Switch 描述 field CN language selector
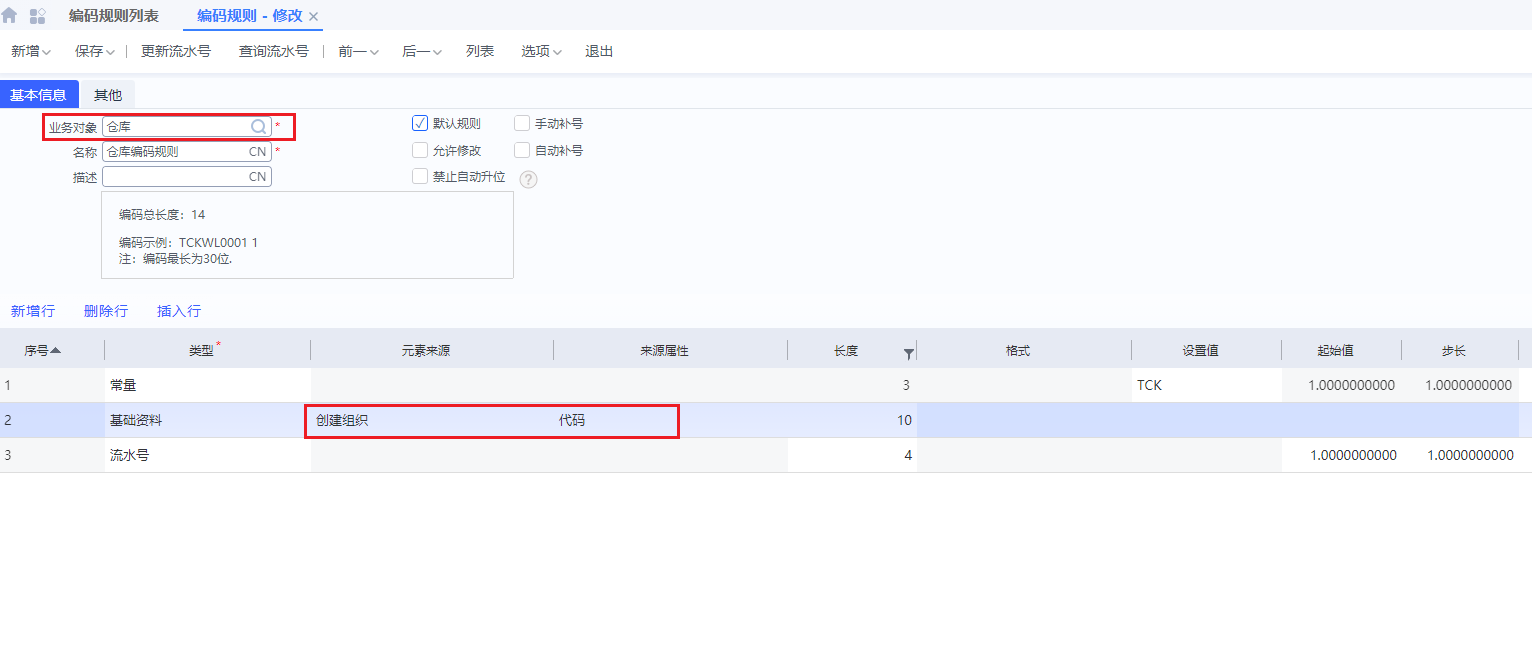Viewport: 1532px width, 648px height. [258, 177]
